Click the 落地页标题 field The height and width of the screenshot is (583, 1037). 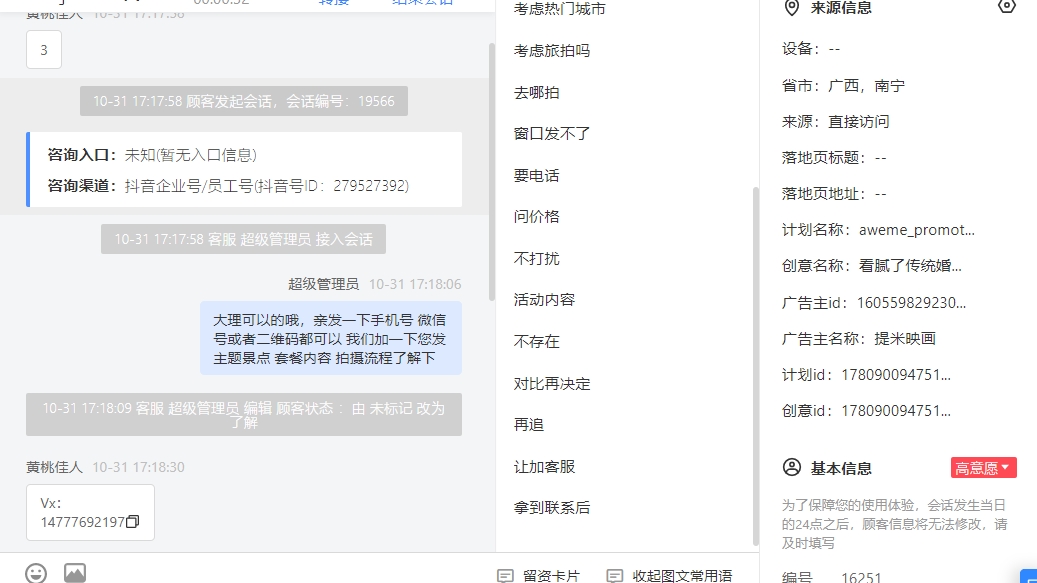pyautogui.click(x=834, y=158)
